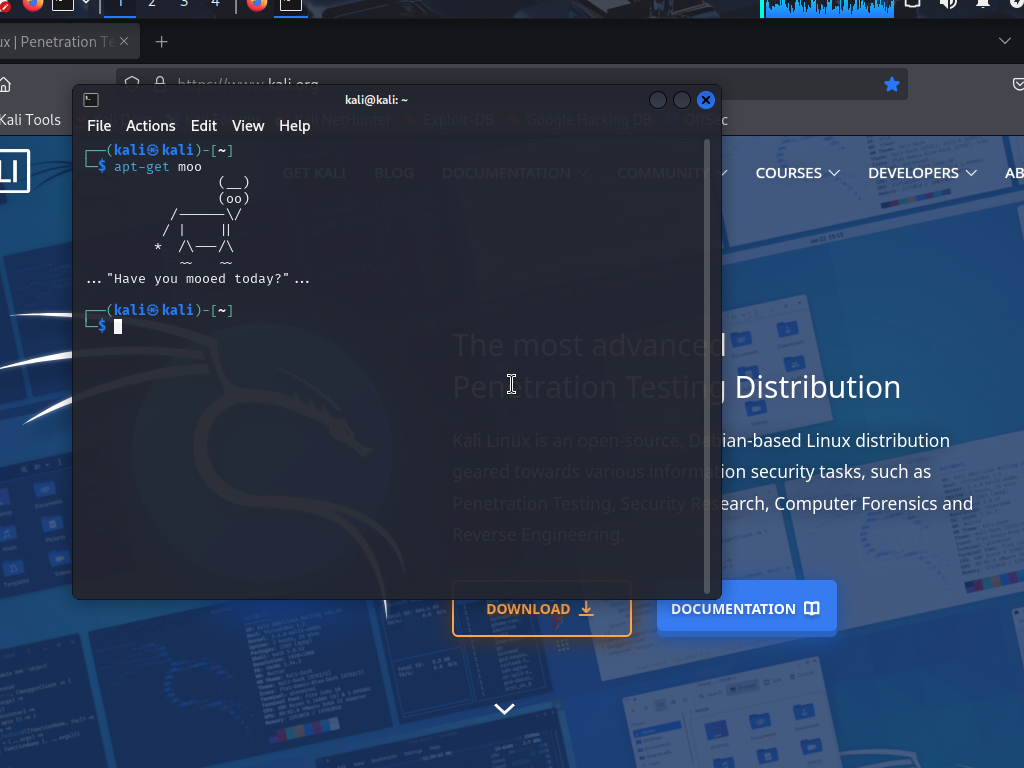Minimize the kali@kali terminal window
Screen dimensions: 1024x768
click(658, 100)
